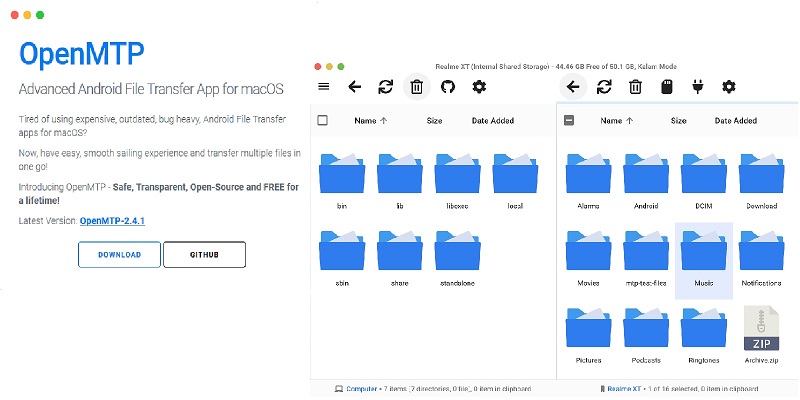Click the Realme XT link in status bar

[624, 389]
